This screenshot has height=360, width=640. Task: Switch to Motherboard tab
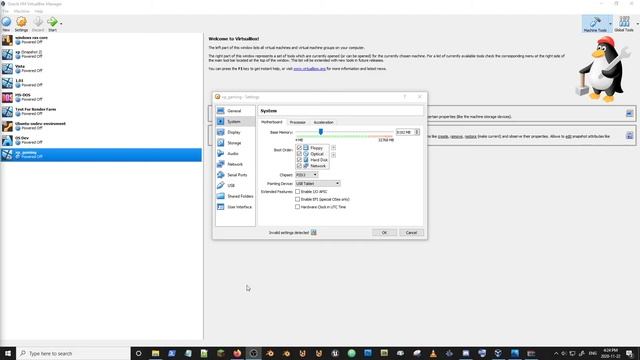click(x=271, y=122)
